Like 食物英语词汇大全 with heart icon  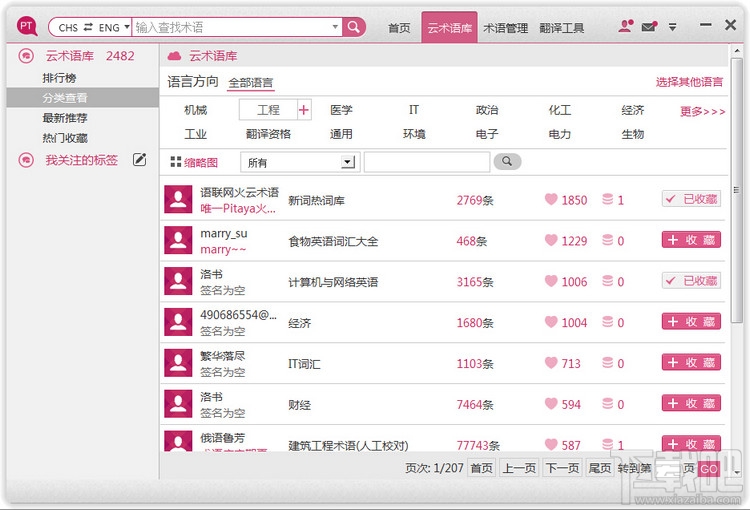[551, 240]
